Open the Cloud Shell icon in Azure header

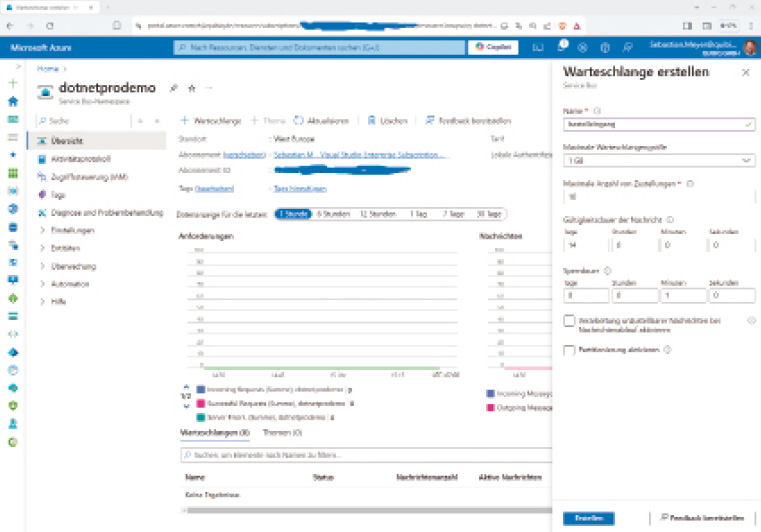coord(538,48)
